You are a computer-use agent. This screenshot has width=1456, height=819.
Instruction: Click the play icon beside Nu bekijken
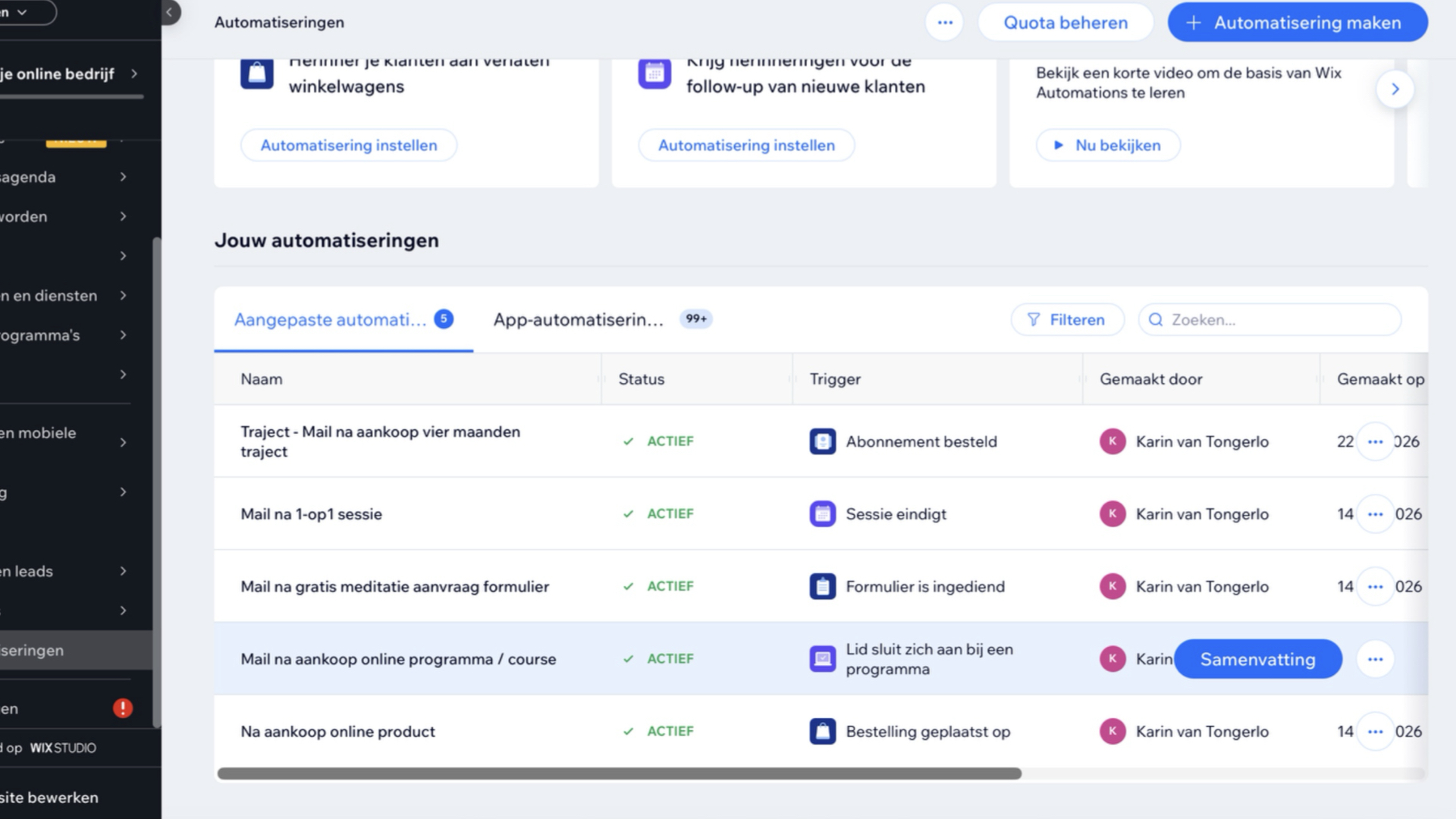click(x=1059, y=145)
